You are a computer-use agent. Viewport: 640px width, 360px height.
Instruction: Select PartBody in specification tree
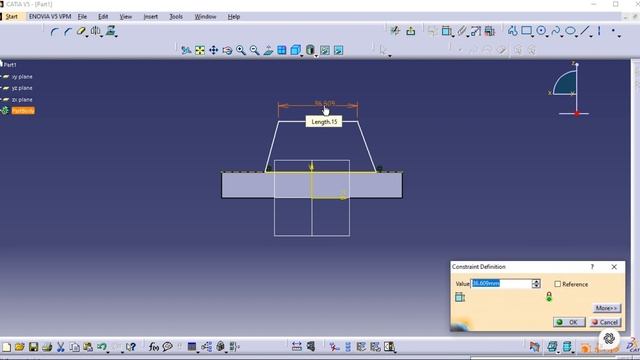pos(23,111)
